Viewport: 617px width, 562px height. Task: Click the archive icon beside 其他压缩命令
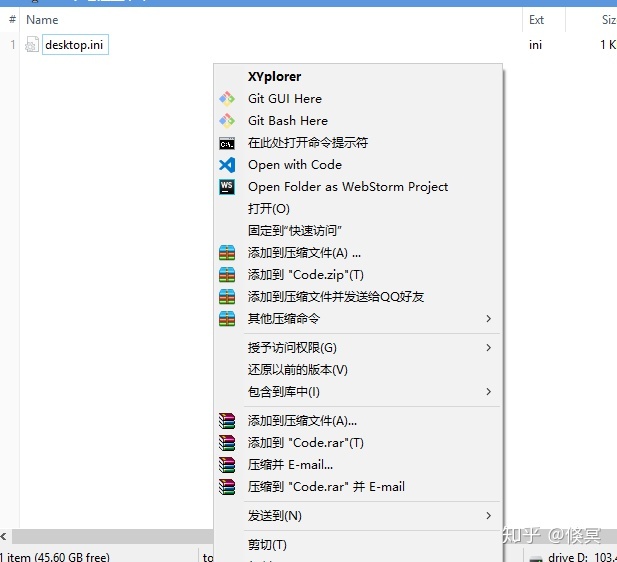tap(227, 319)
